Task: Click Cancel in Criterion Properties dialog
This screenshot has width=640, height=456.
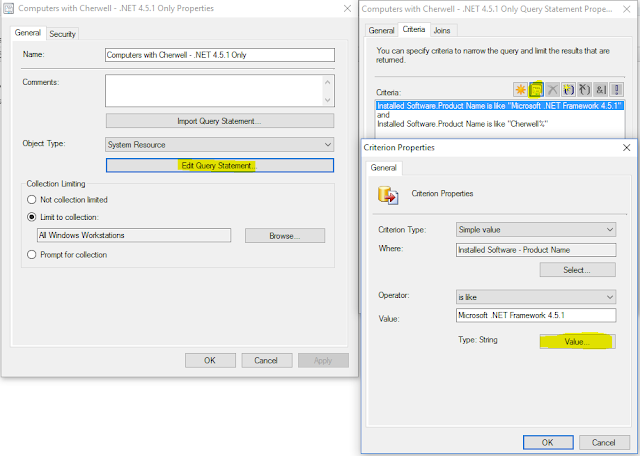Action: [x=604, y=442]
